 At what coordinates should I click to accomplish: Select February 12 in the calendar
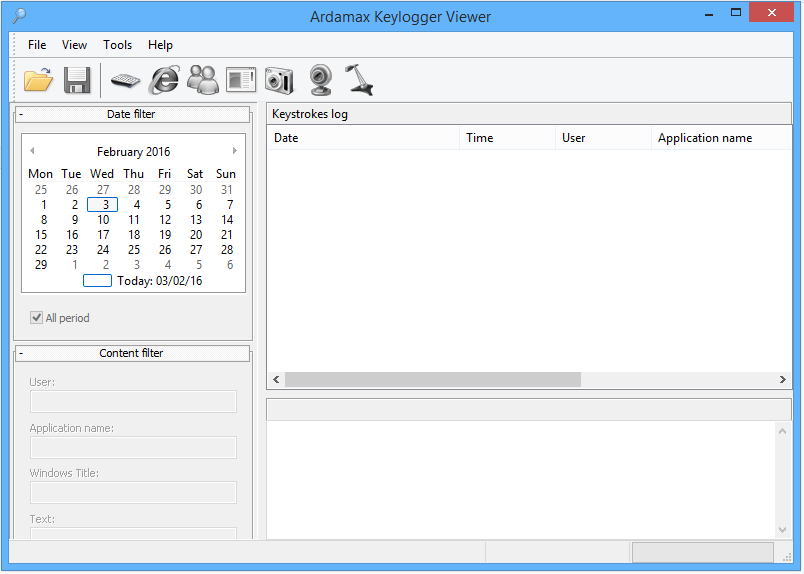click(x=165, y=220)
